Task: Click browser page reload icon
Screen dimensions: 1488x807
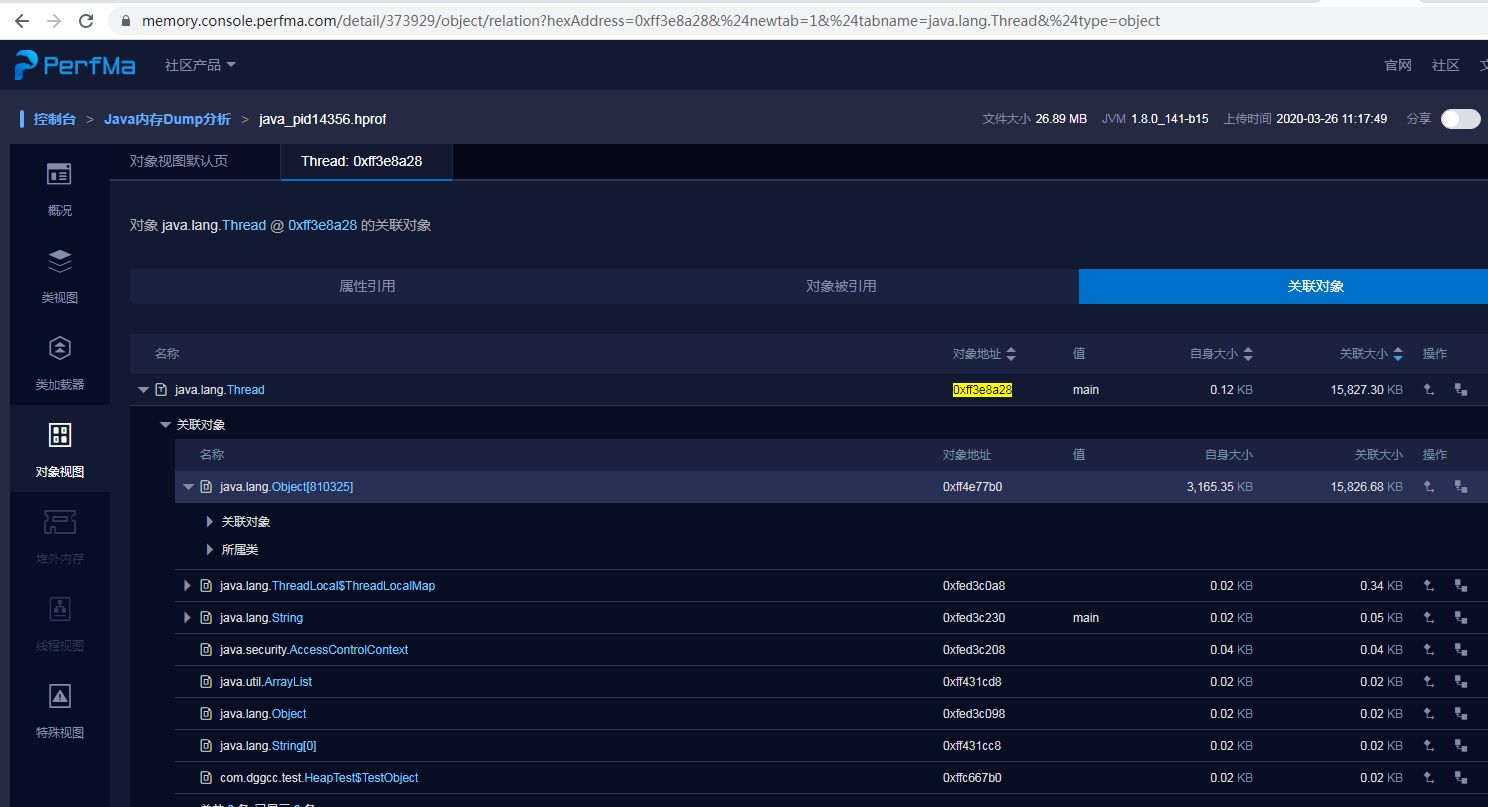Action: 86,20
